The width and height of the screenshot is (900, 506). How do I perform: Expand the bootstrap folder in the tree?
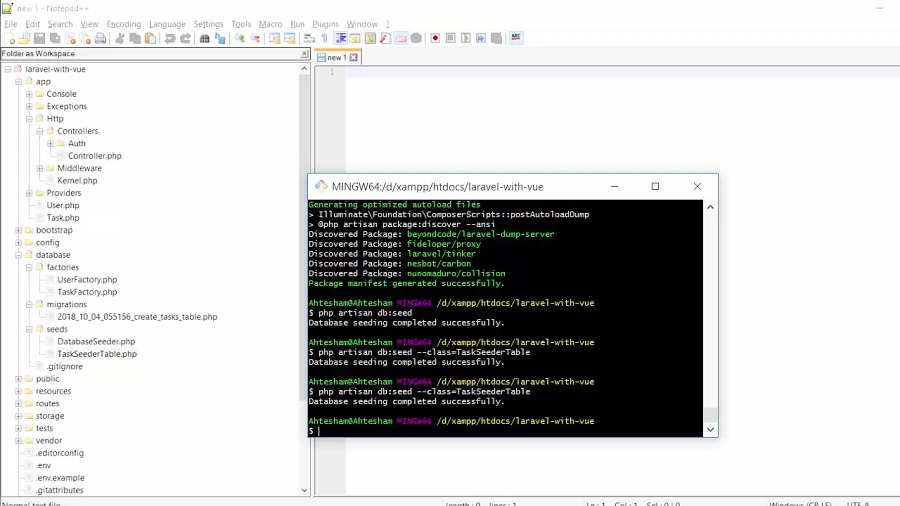(x=18, y=231)
